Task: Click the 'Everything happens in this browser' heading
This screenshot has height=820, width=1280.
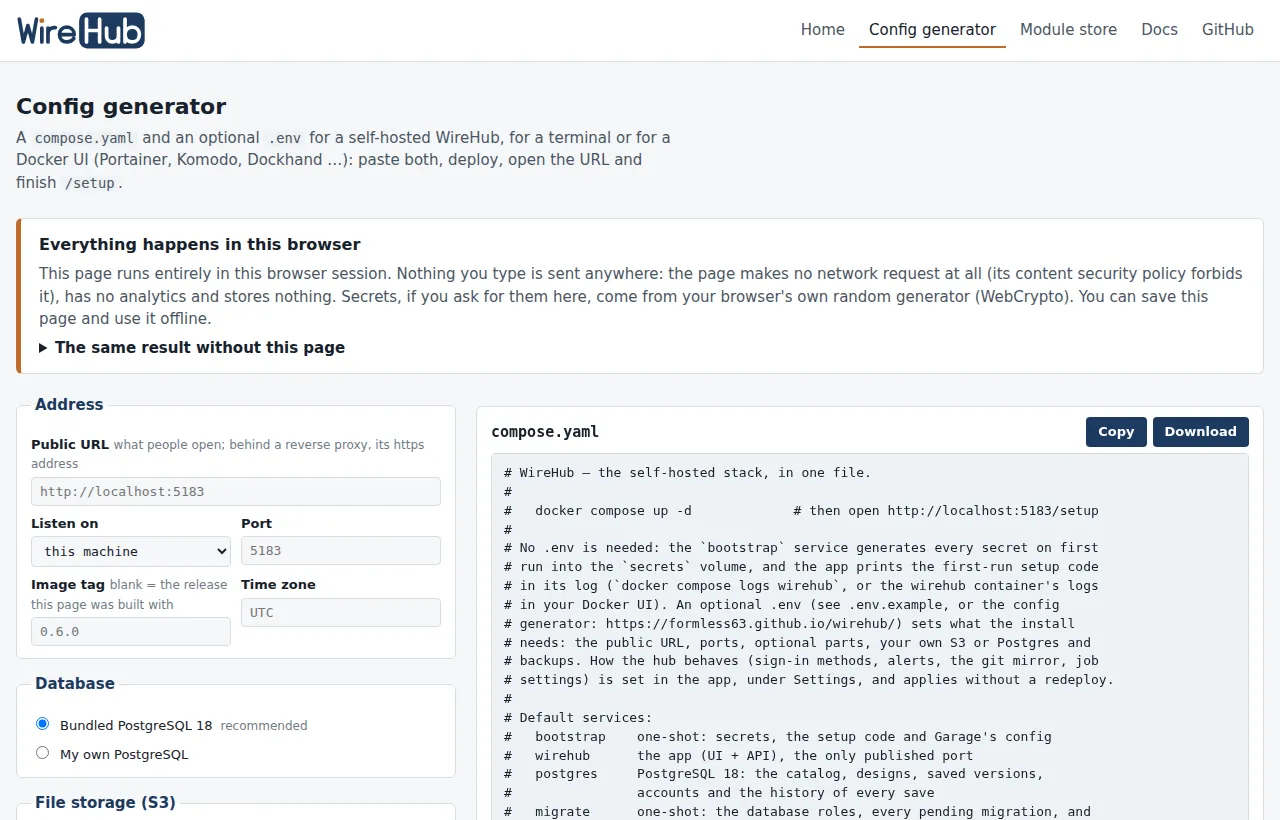Action: click(200, 244)
